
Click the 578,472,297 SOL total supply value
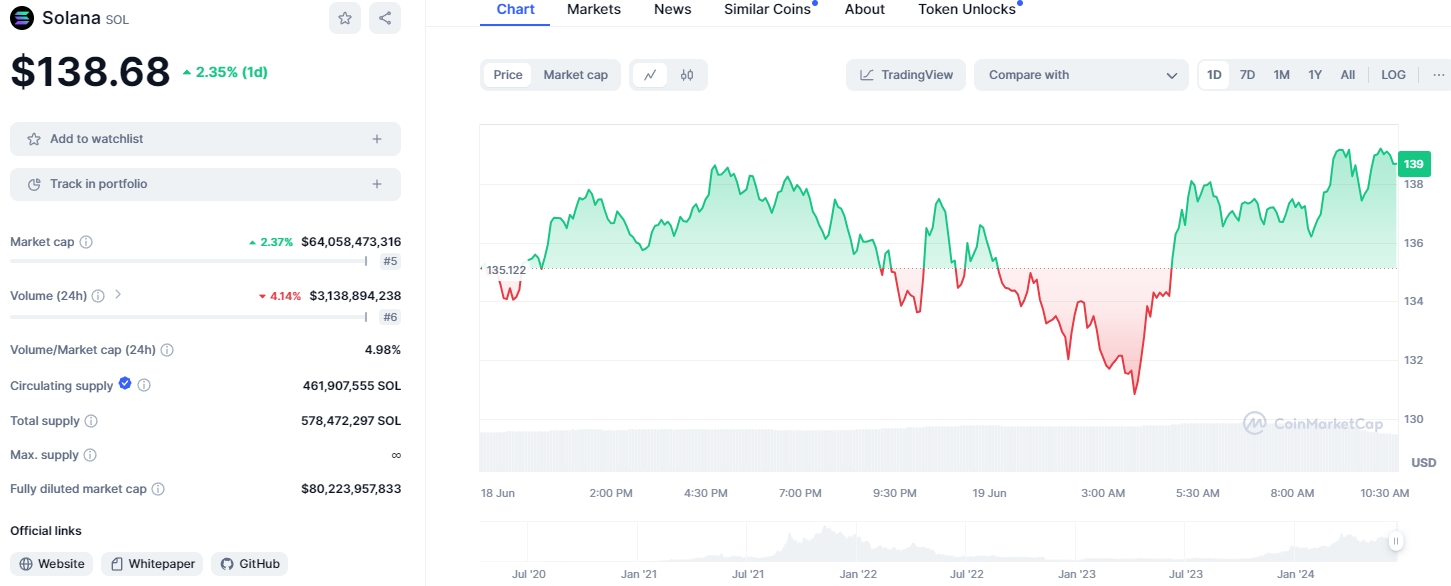(x=351, y=421)
